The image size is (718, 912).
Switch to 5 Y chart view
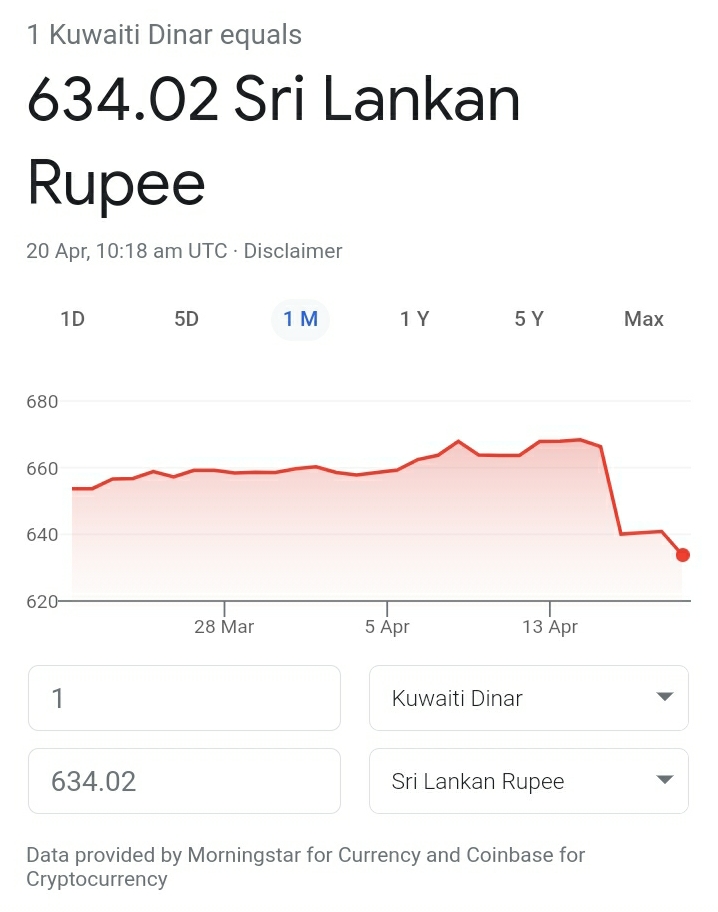tap(529, 319)
